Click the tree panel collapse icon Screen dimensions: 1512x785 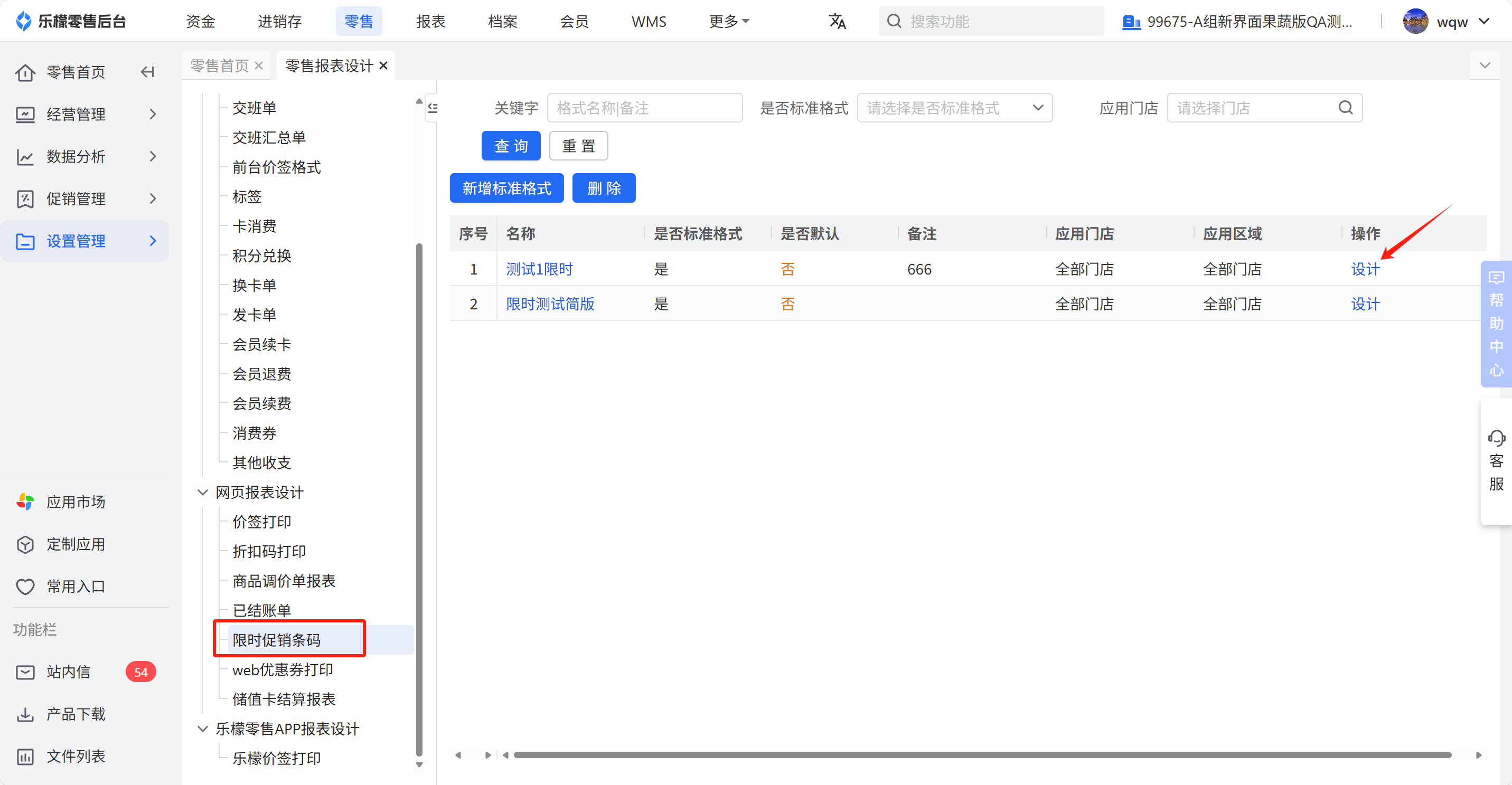pyautogui.click(x=433, y=108)
